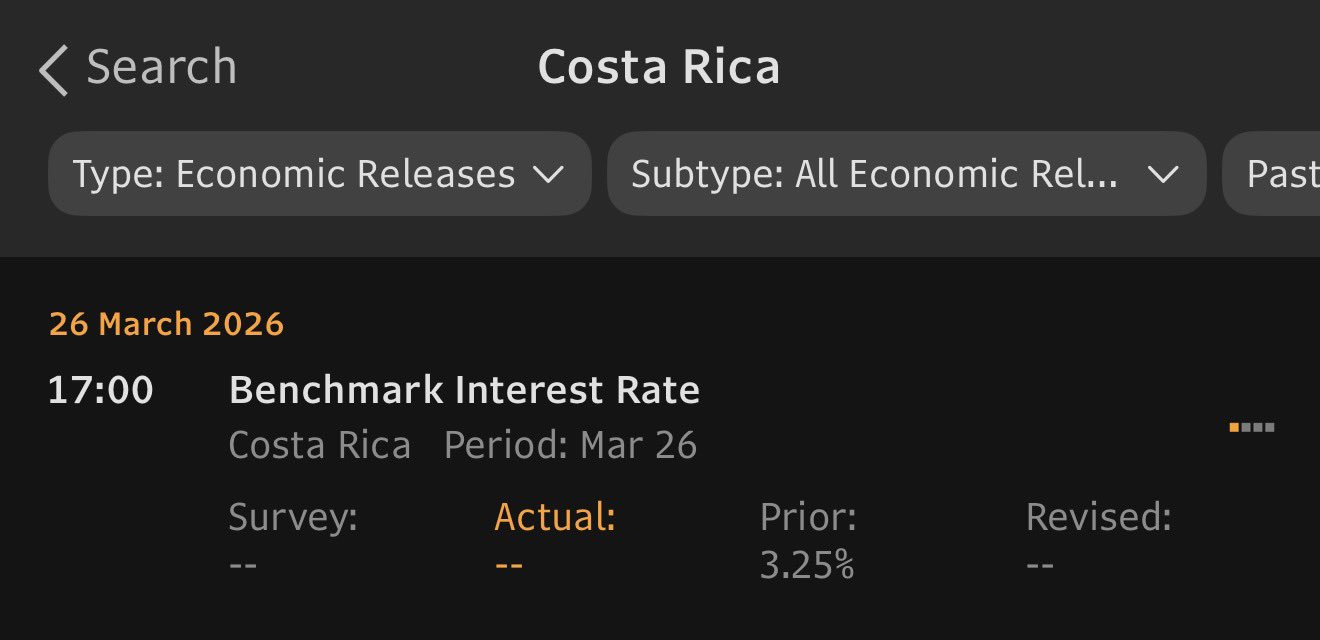Tap the Period: Mar 26 label
This screenshot has width=1320, height=640.
click(570, 445)
